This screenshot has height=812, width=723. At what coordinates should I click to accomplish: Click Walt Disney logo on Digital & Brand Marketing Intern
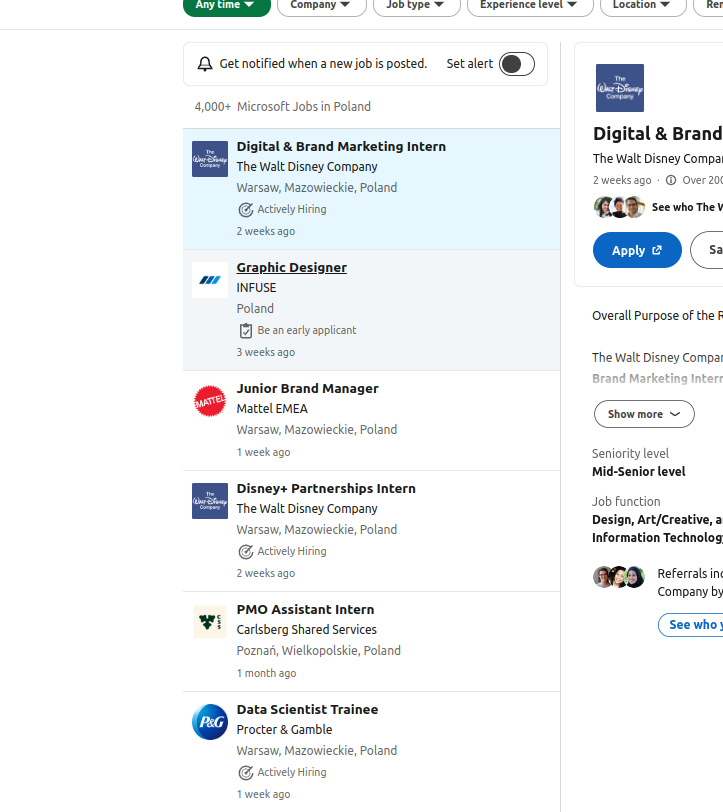210,159
